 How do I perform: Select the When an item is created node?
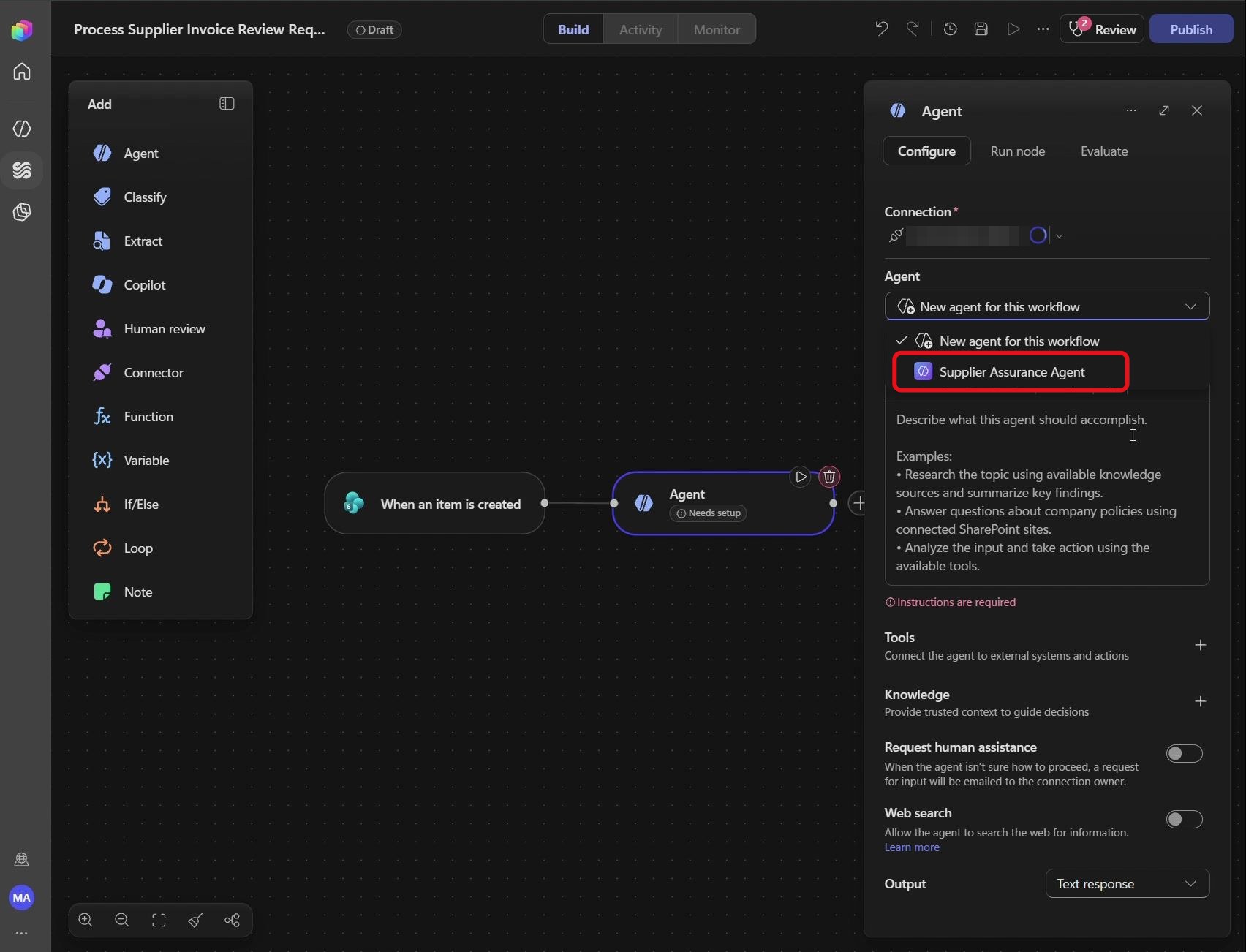[434, 503]
